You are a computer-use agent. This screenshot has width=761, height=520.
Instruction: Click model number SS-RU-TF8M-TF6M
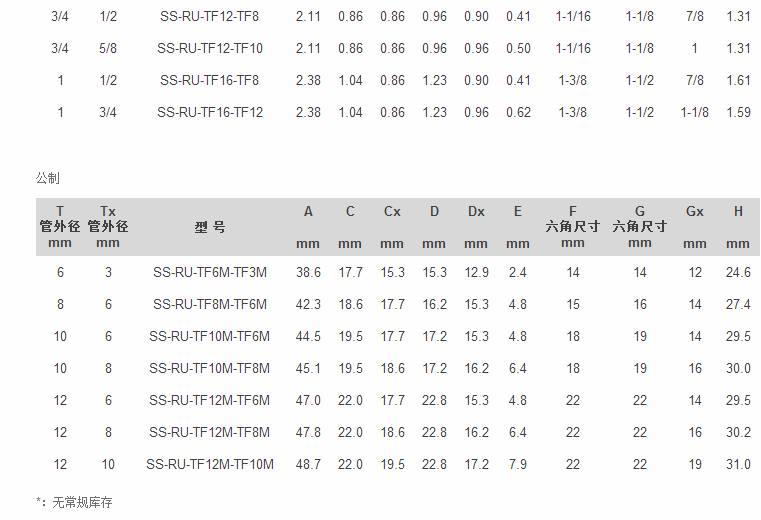pos(210,304)
